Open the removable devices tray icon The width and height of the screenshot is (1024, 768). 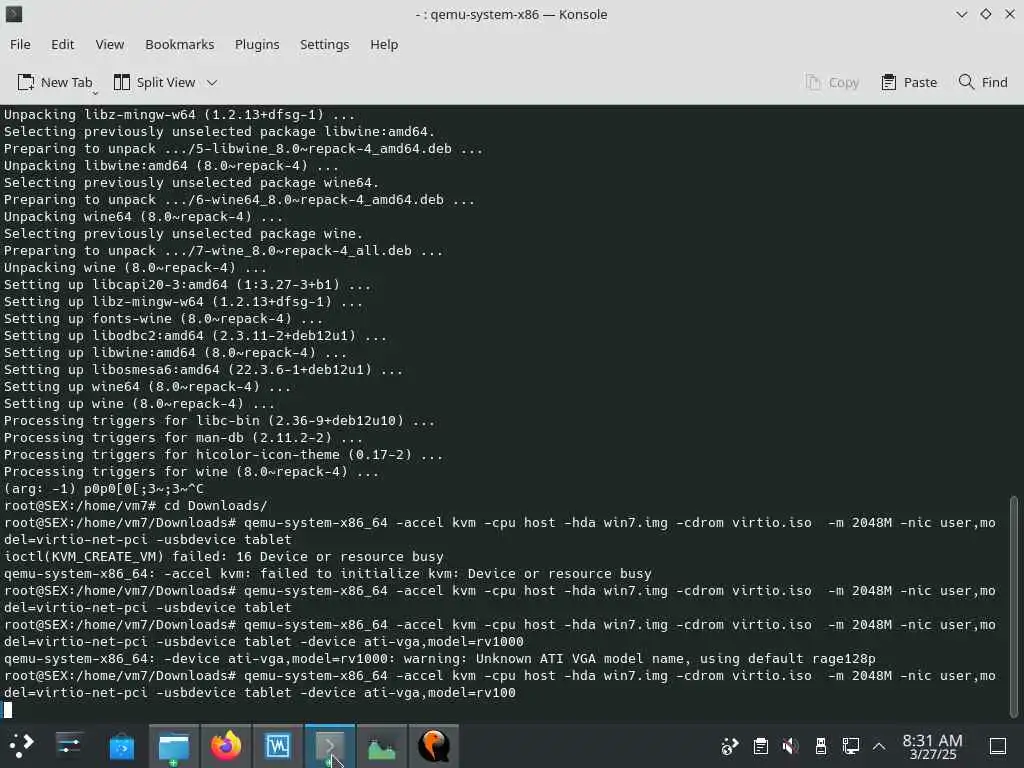(x=821, y=746)
